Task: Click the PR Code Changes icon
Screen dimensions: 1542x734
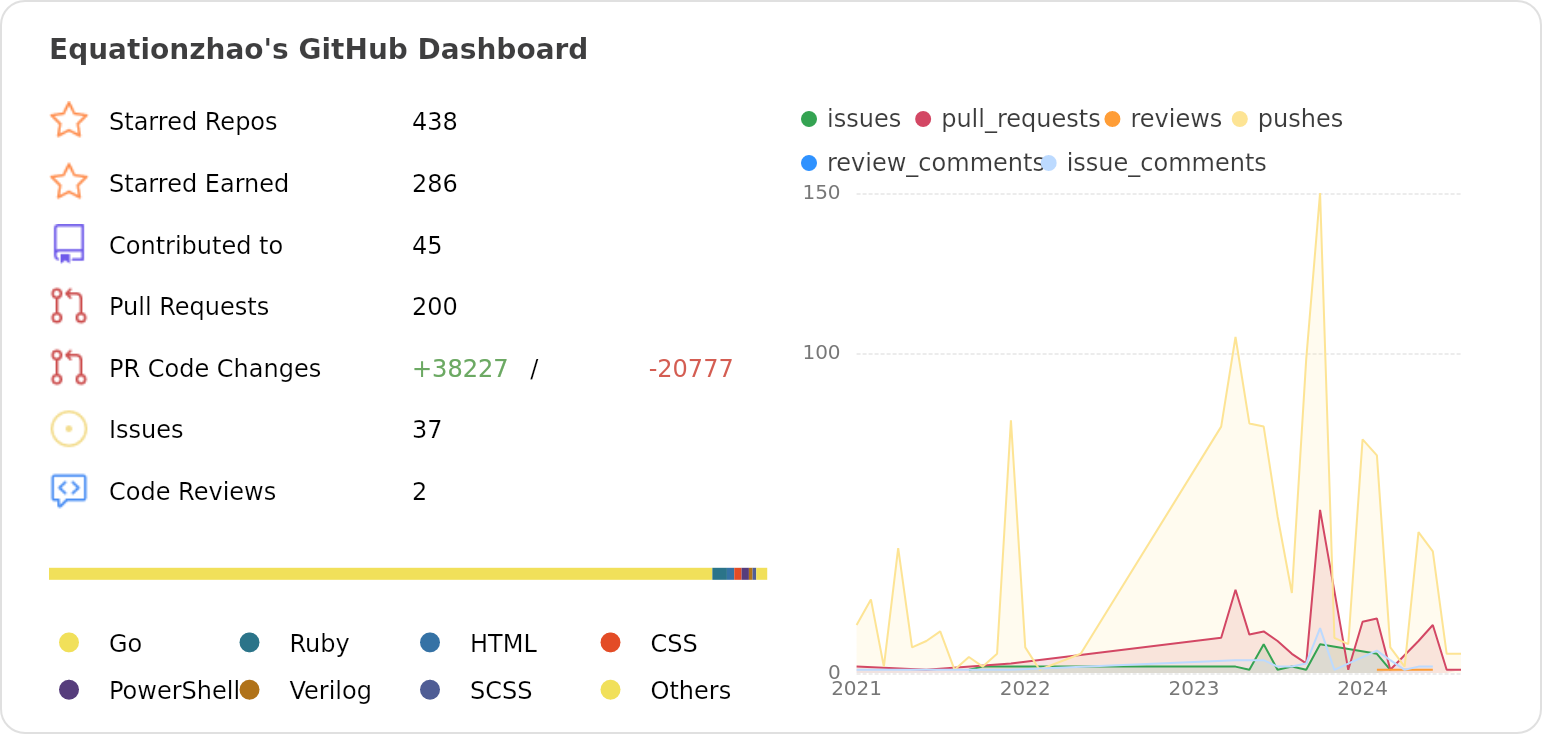Action: click(x=69, y=367)
